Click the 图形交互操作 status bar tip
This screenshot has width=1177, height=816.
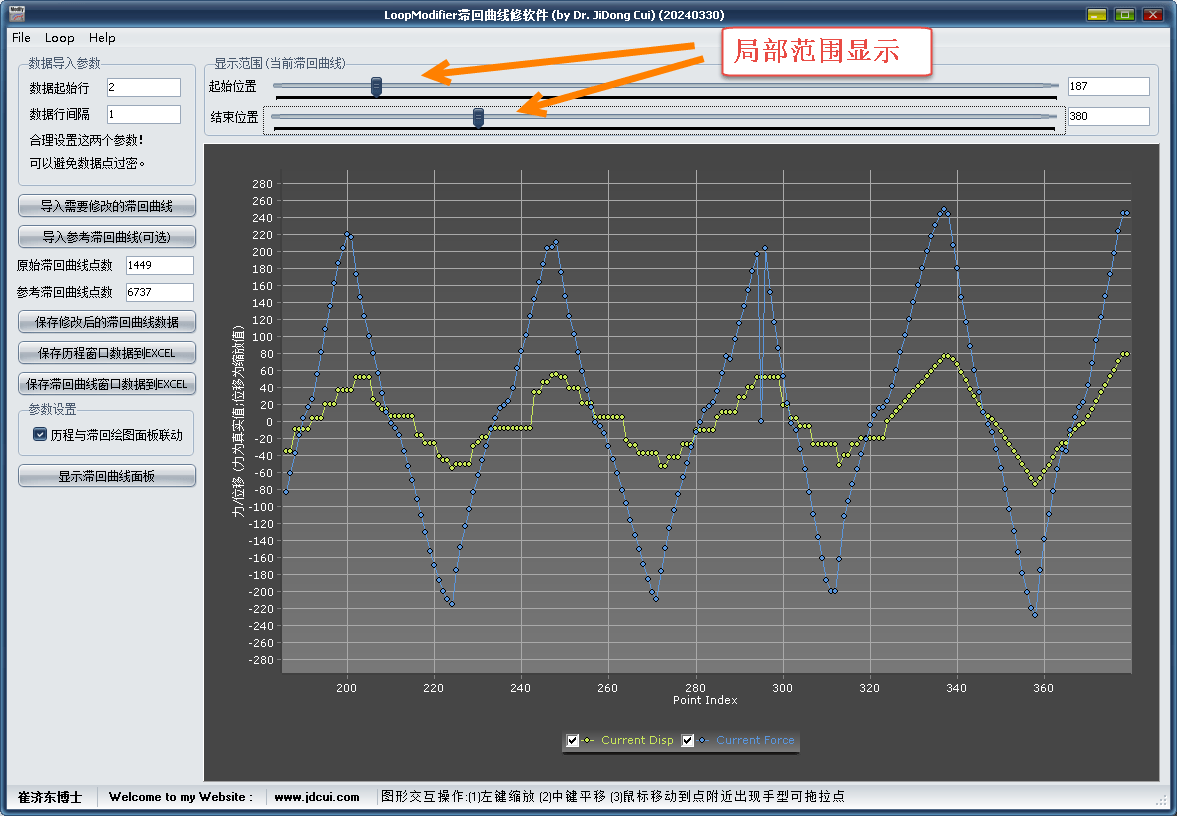point(613,796)
